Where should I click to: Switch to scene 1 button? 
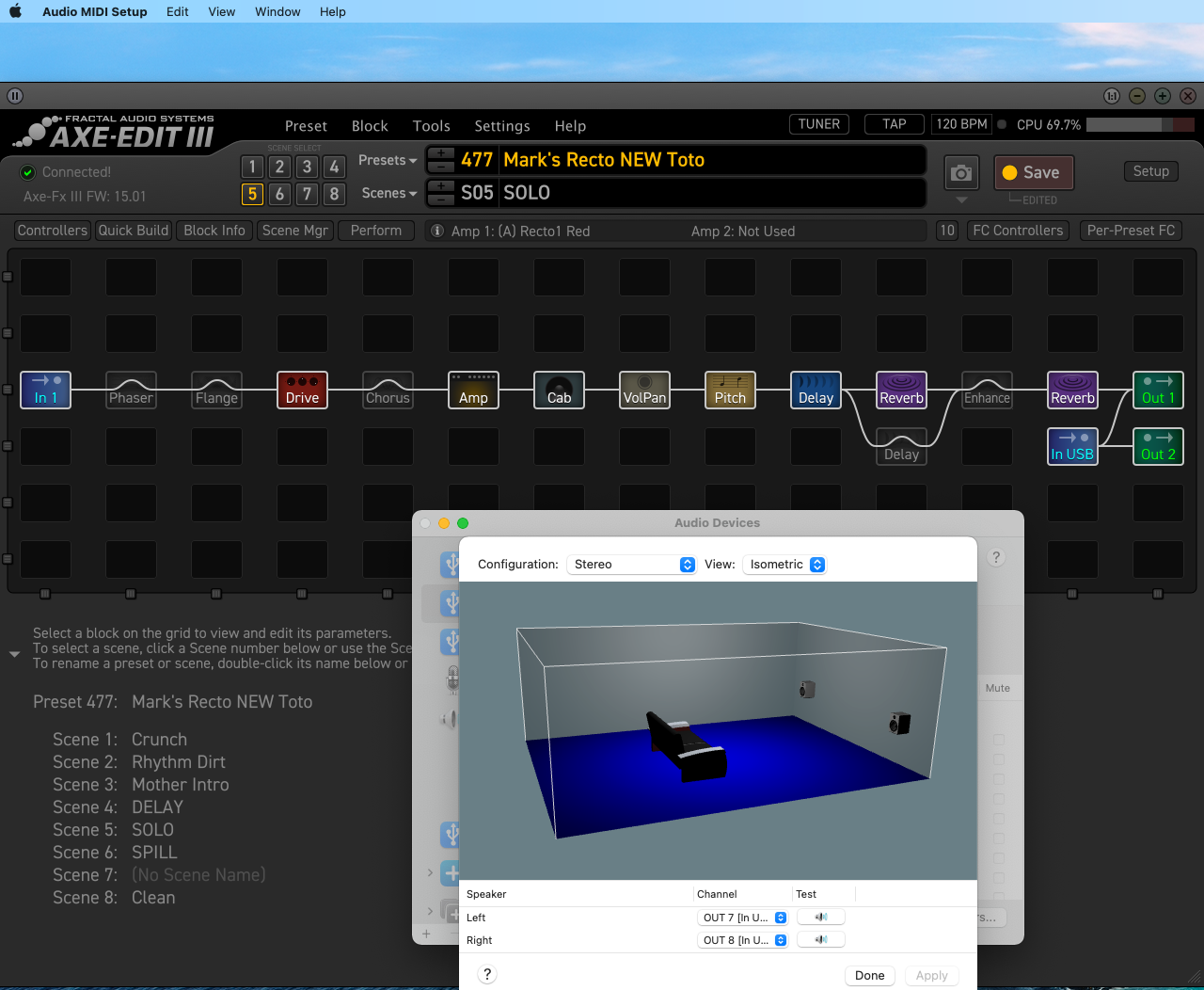(x=252, y=168)
